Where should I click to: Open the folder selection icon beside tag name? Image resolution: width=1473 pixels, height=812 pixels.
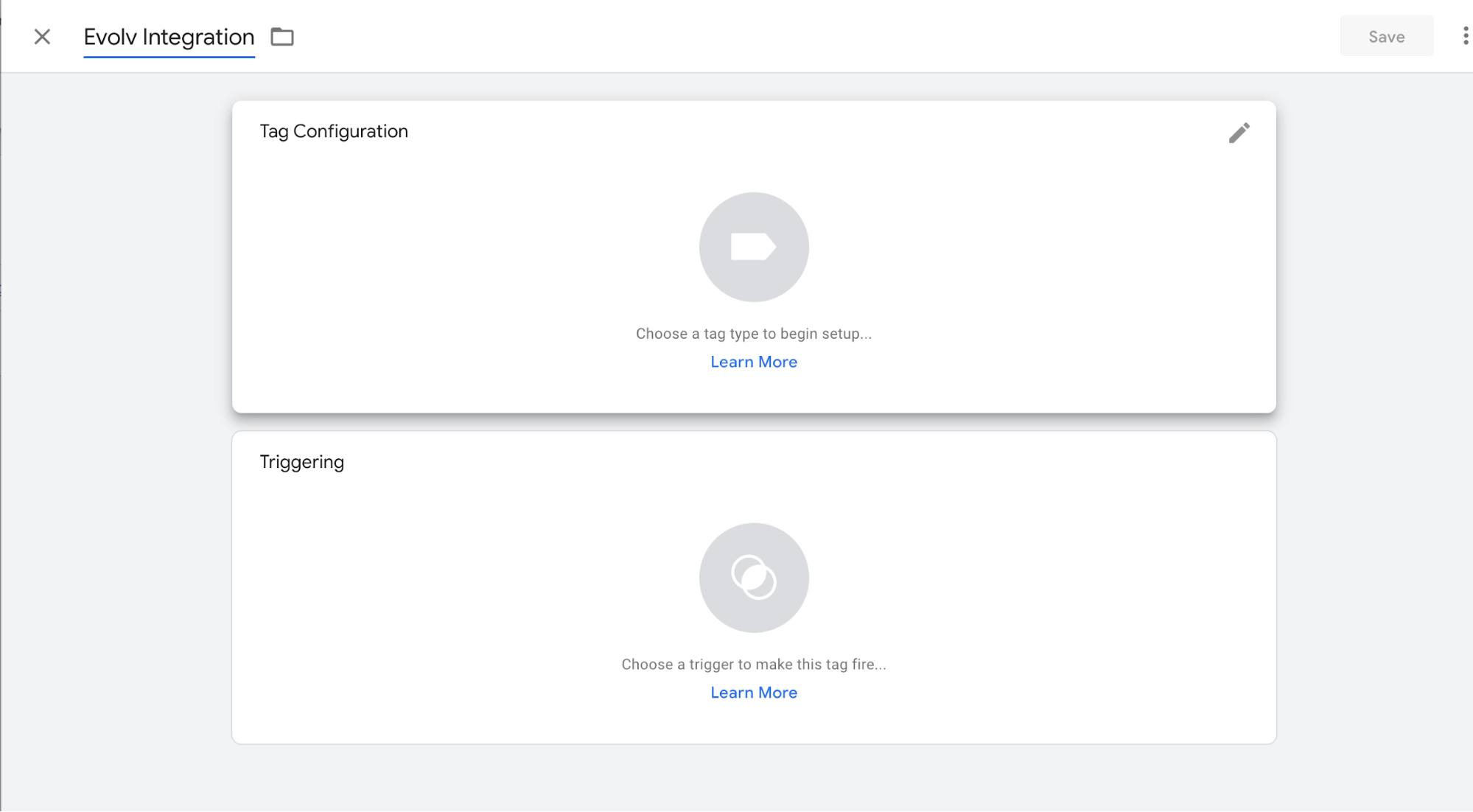coord(282,37)
